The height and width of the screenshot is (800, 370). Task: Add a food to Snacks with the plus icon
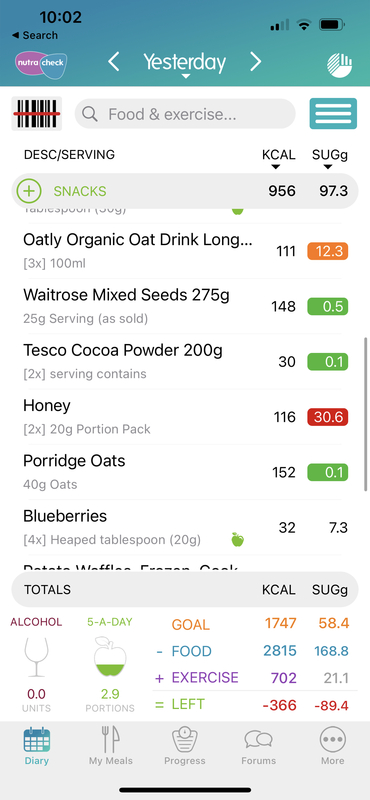click(29, 191)
